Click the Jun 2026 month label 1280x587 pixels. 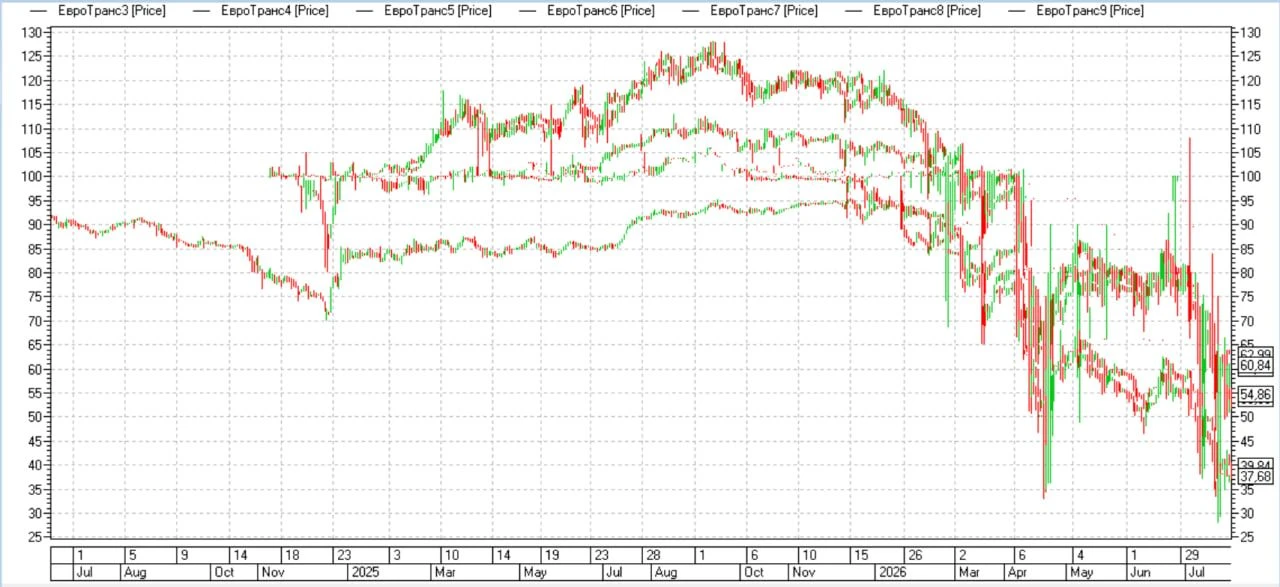(x=1139, y=573)
